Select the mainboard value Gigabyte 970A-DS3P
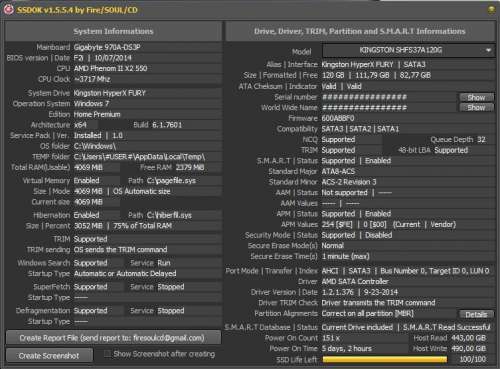 tap(107, 47)
